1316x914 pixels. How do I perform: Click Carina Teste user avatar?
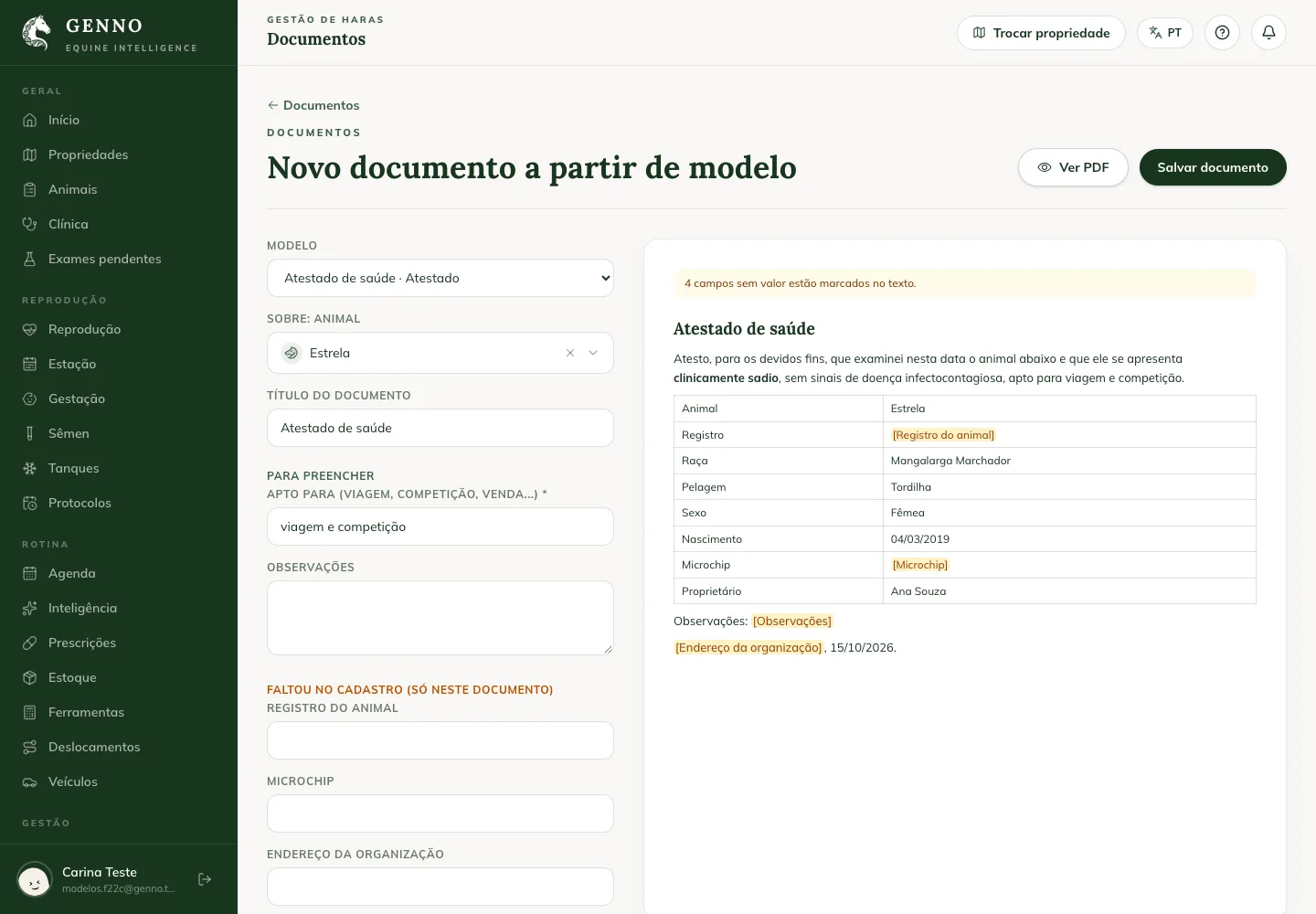point(35,879)
